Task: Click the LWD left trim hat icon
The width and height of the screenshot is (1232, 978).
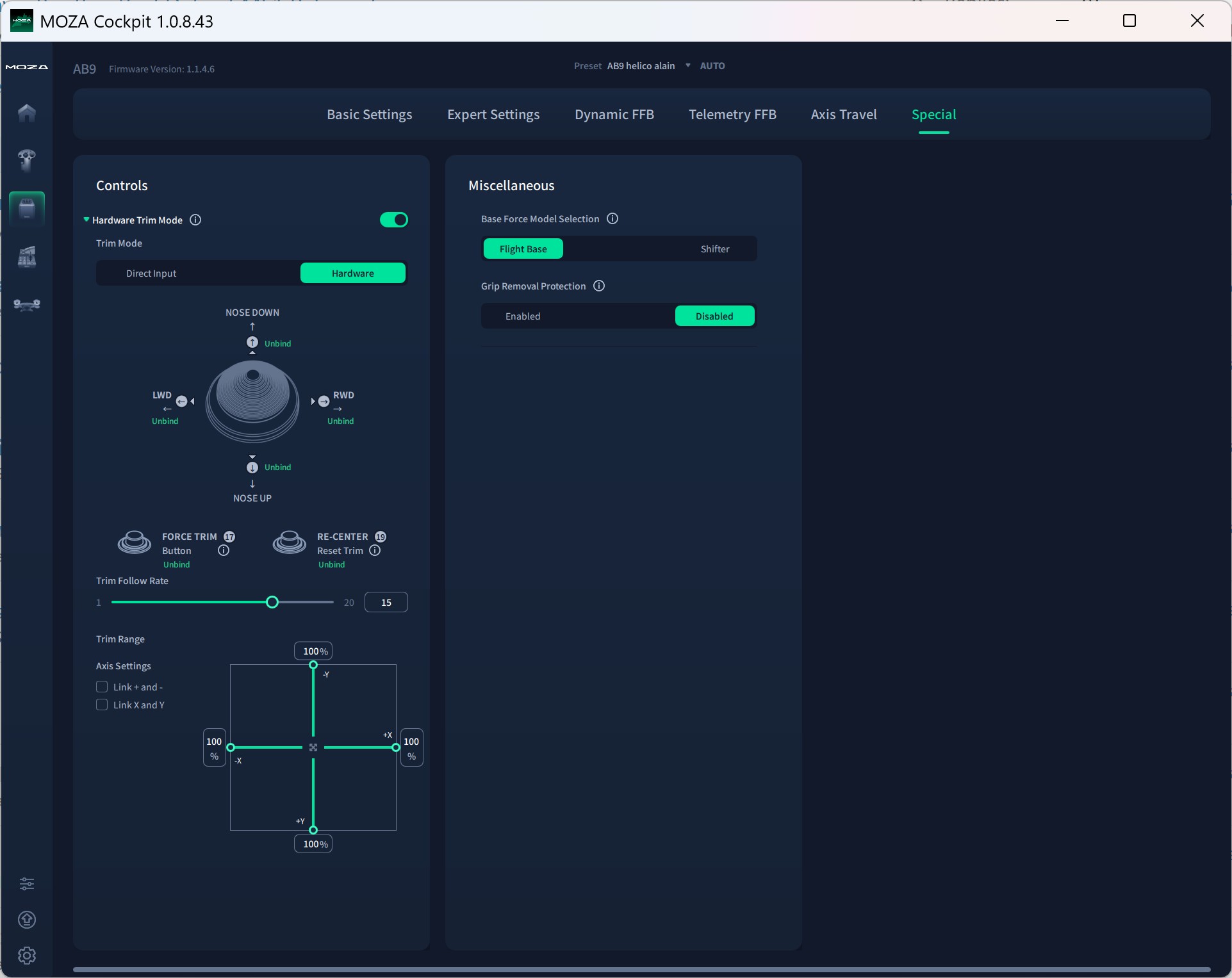Action: coord(182,402)
